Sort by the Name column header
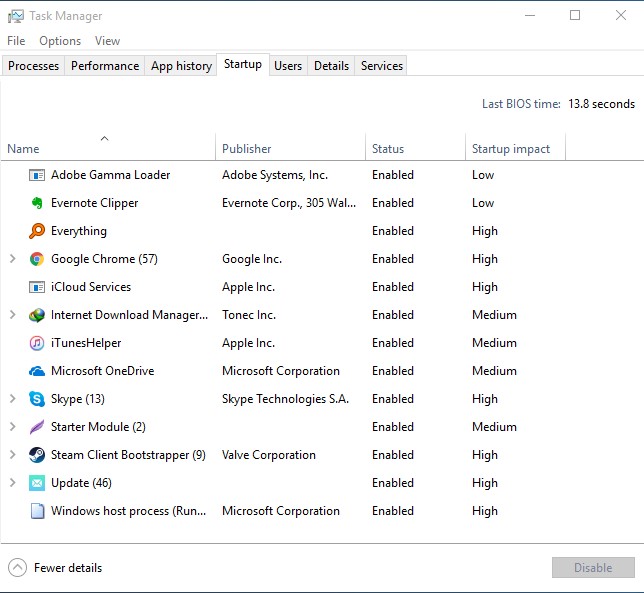The width and height of the screenshot is (644, 593). click(108, 147)
